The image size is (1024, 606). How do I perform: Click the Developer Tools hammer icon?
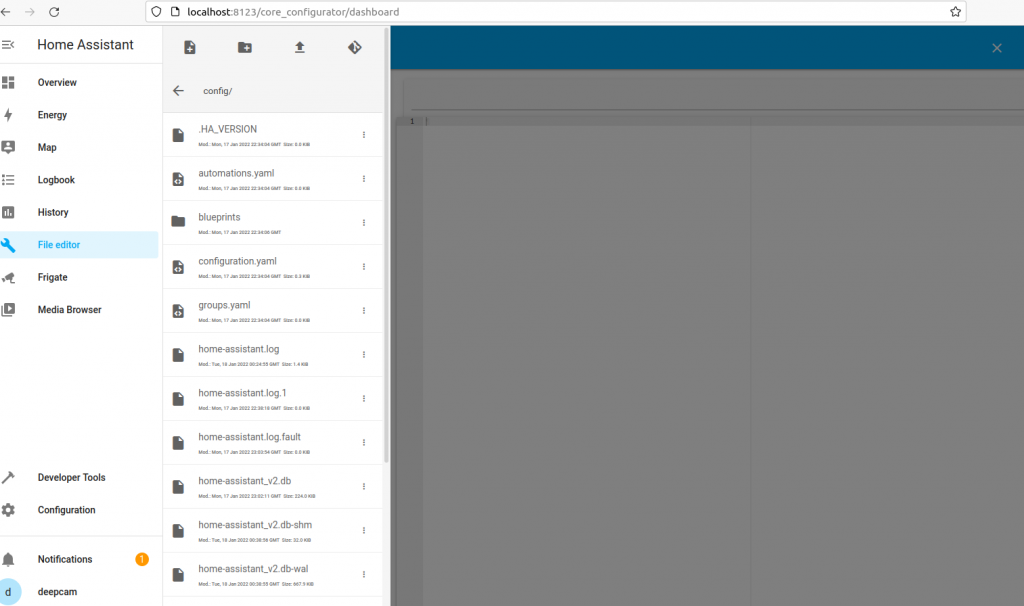(x=8, y=477)
